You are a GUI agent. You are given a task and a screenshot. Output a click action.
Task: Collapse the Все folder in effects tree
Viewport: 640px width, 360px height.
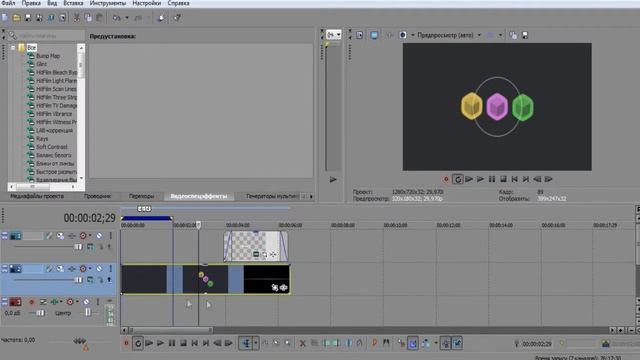pos(13,48)
